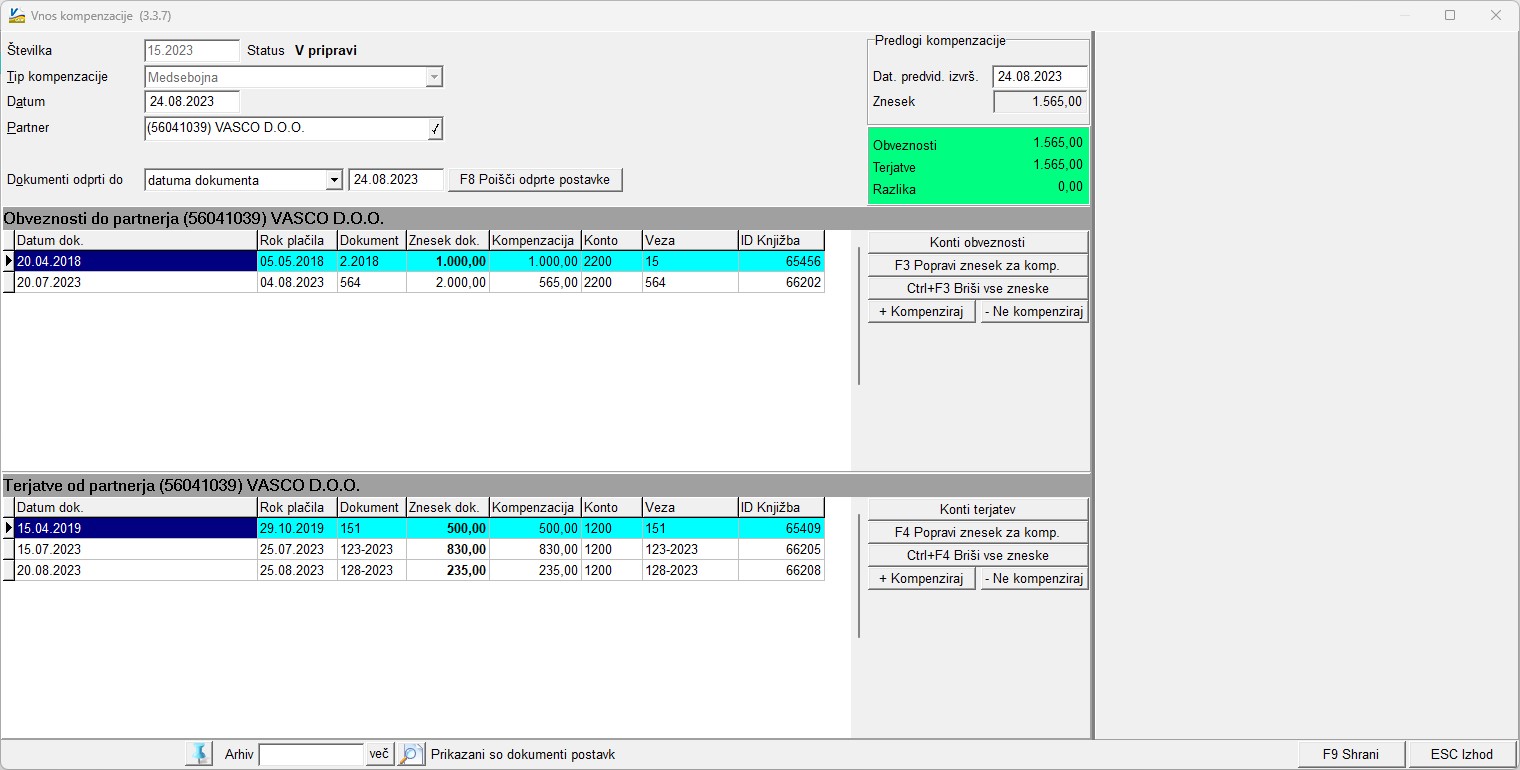1520x770 pixels.
Task: Click the ESC Izhod button
Action: [x=1461, y=755]
